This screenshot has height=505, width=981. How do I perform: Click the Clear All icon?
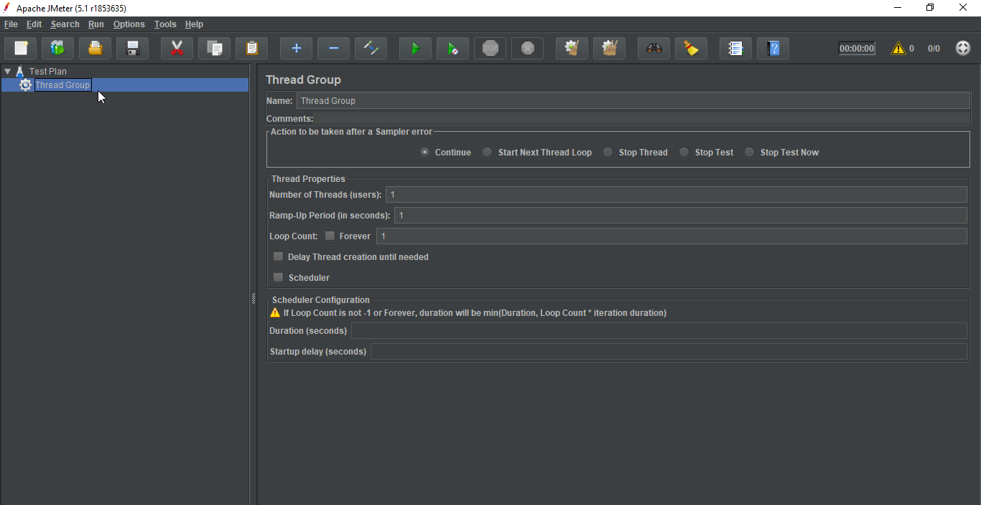pyautogui.click(x=609, y=48)
